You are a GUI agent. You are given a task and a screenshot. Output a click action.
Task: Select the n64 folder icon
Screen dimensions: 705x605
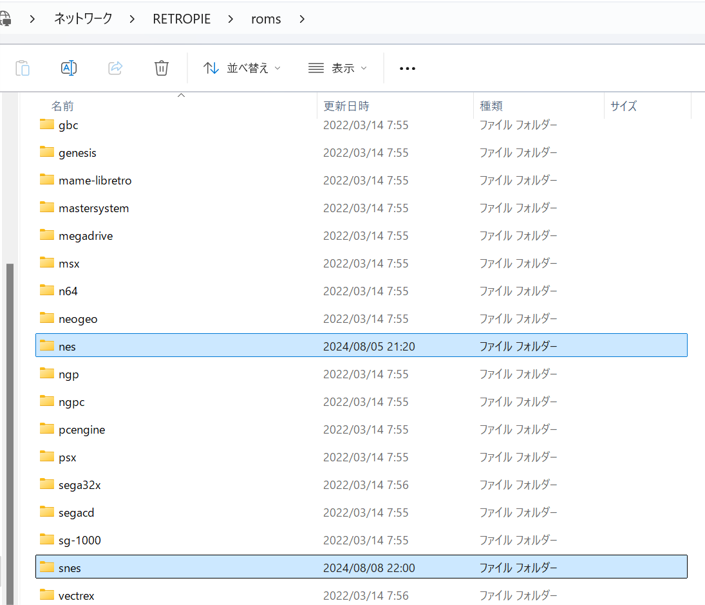click(x=47, y=290)
